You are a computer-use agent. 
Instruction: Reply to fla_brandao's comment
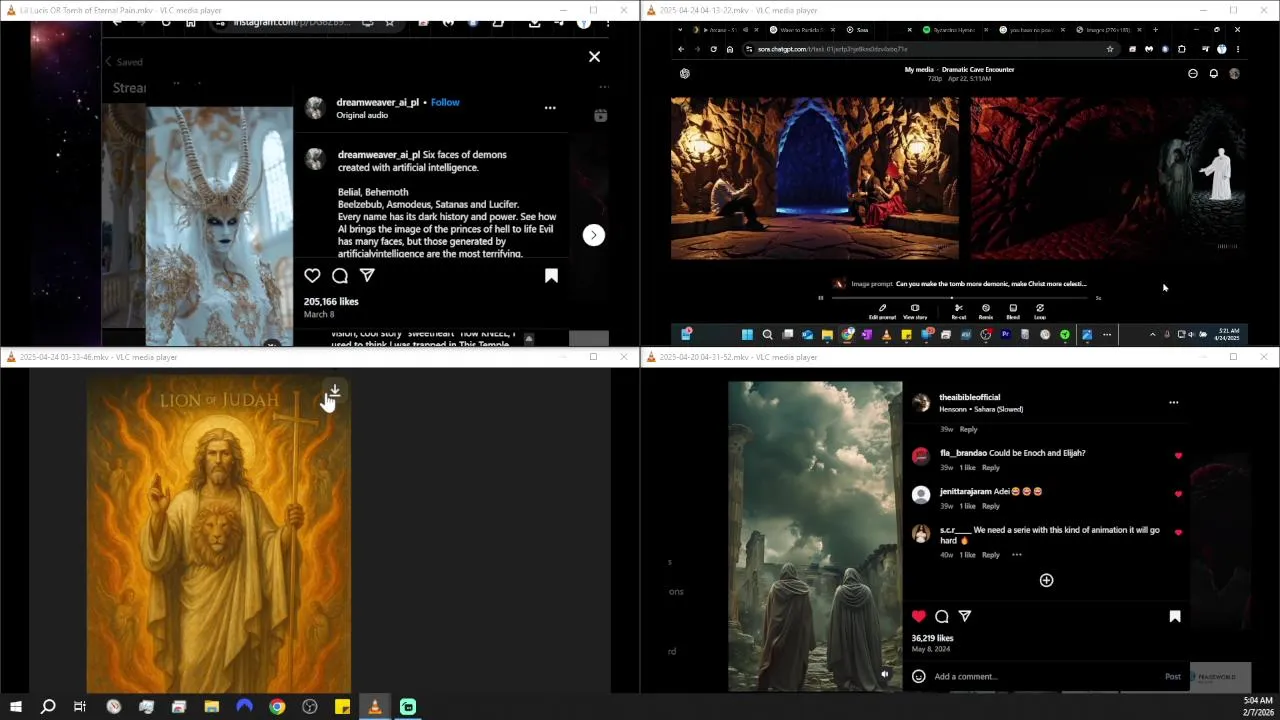[990, 468]
